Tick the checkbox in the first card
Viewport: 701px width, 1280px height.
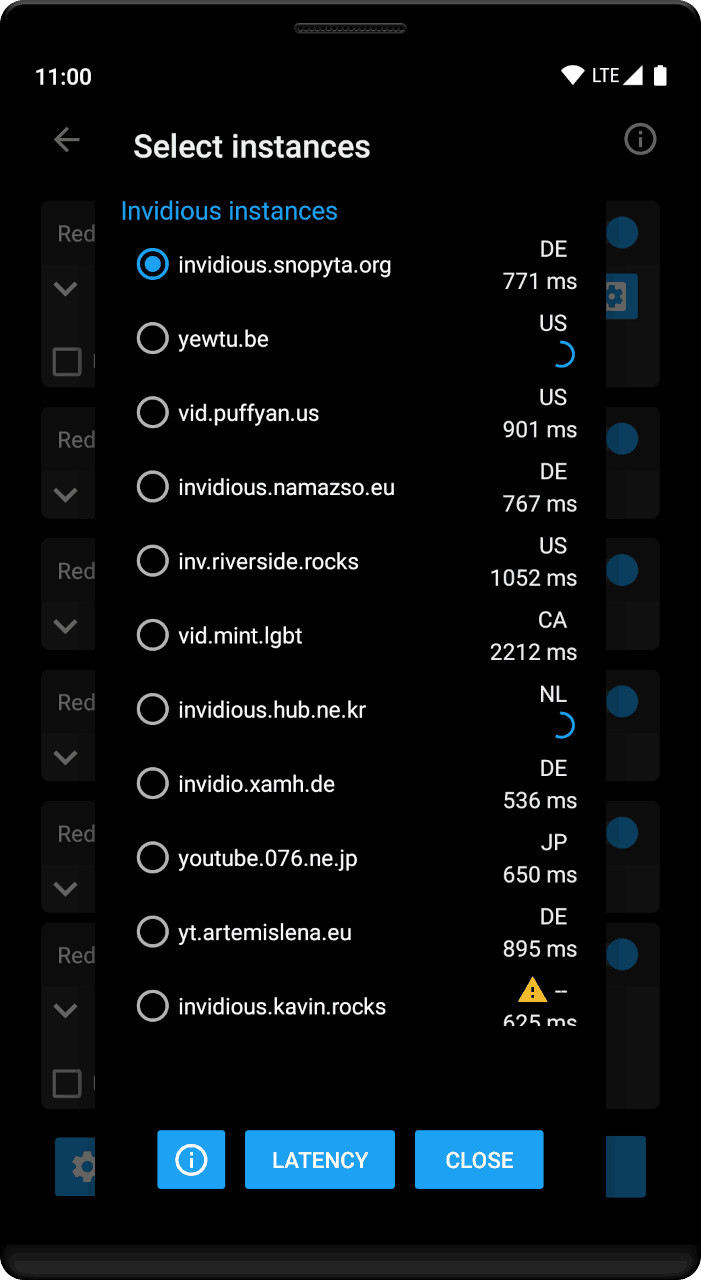67,361
